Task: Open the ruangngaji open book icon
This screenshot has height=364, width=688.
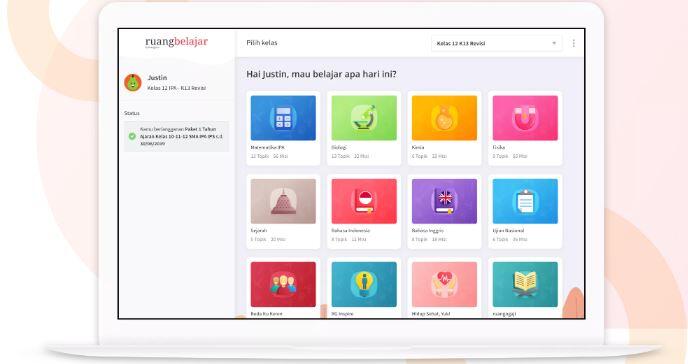Action: point(525,284)
